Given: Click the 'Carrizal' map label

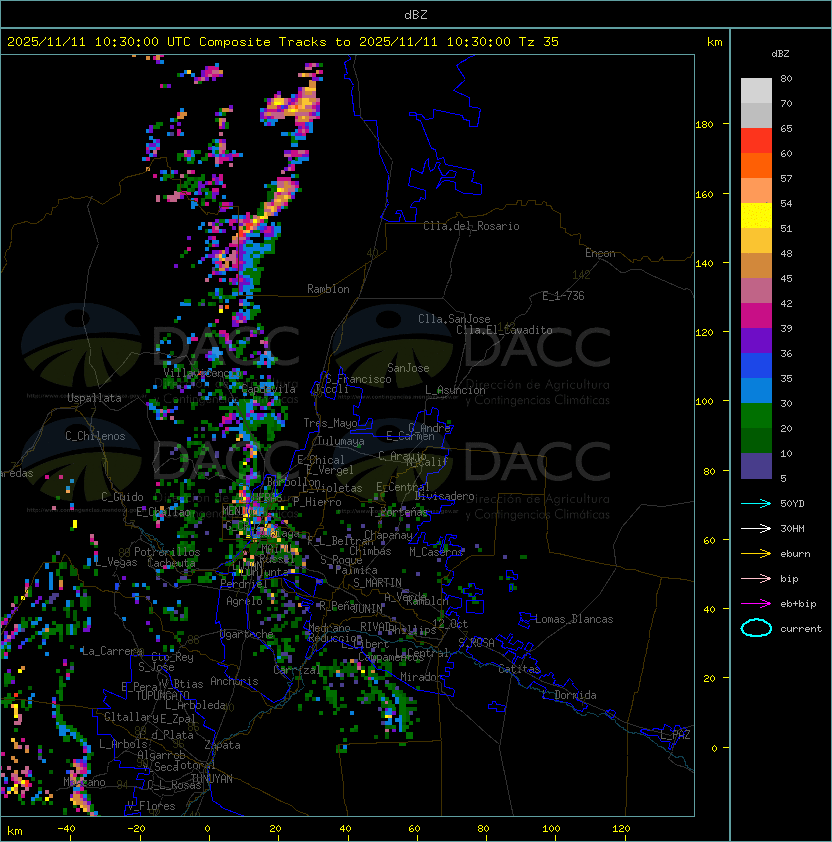Looking at the screenshot, I should click(x=297, y=670).
